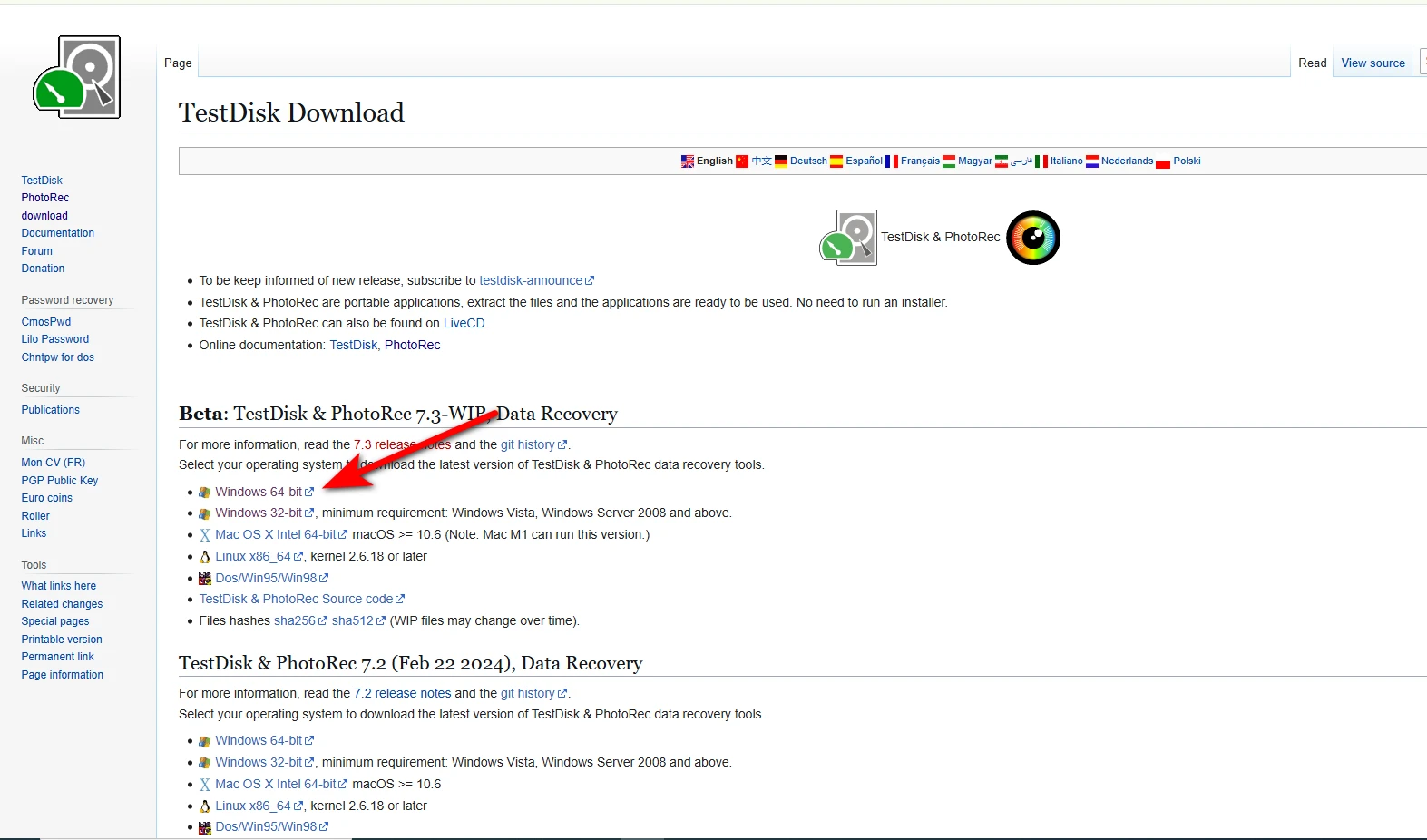Click Windows icon beside 7.2 Windows 32-bit
This screenshot has width=1427, height=840.
click(x=205, y=763)
